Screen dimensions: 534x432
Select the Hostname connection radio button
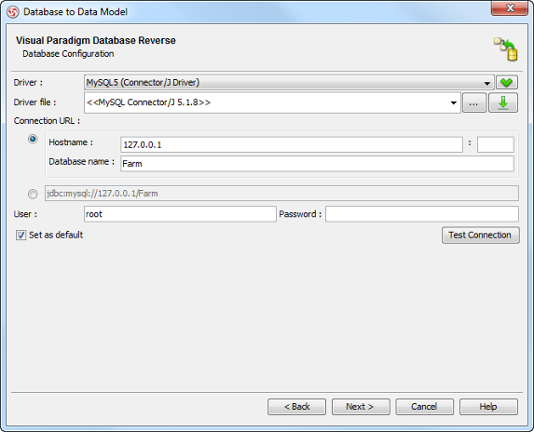(33, 139)
